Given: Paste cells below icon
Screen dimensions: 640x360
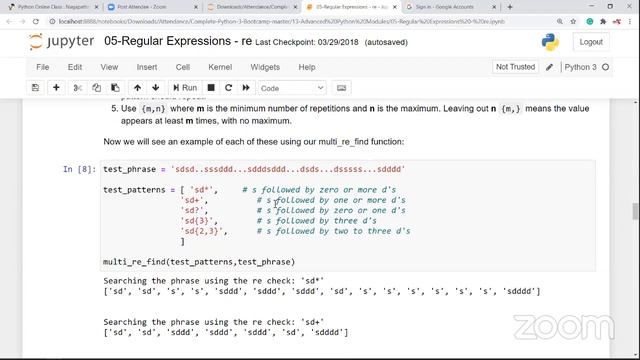Looking at the screenshot, I should [x=115, y=88].
